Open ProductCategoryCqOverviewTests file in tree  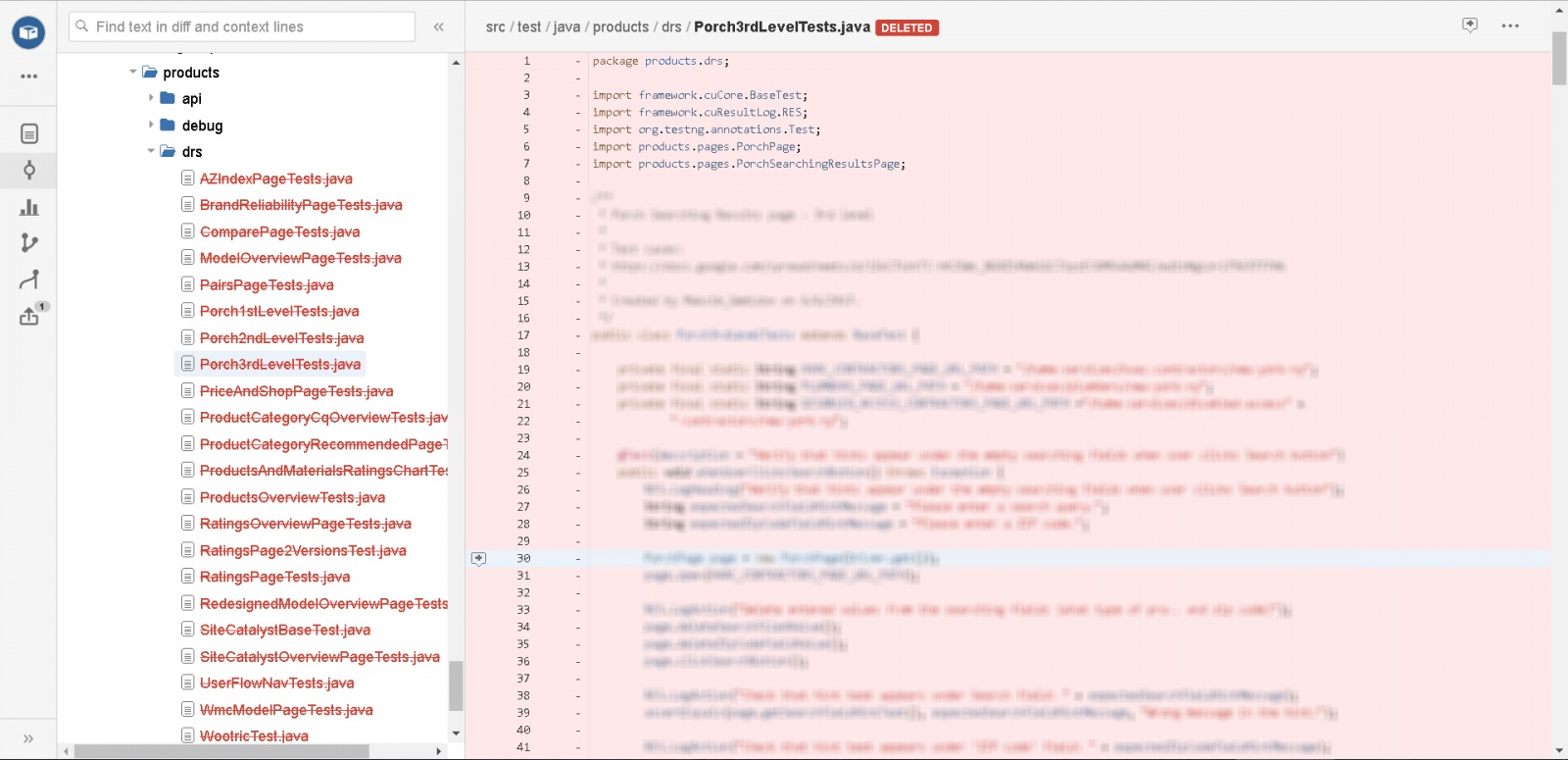[323, 418]
